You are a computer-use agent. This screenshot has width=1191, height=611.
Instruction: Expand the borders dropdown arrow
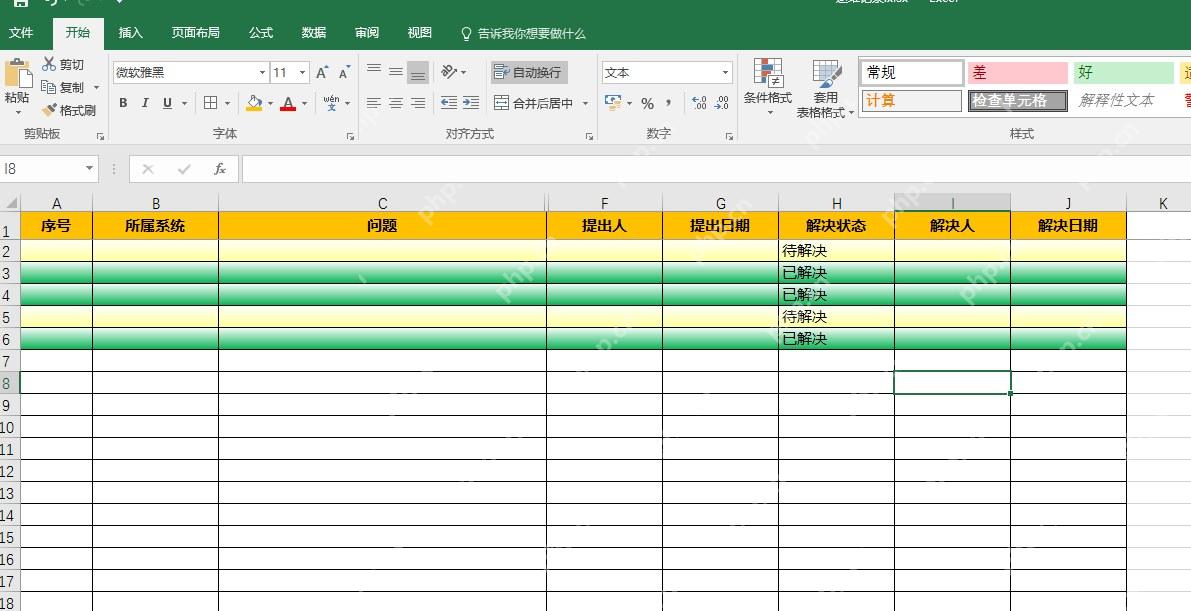[x=228, y=103]
